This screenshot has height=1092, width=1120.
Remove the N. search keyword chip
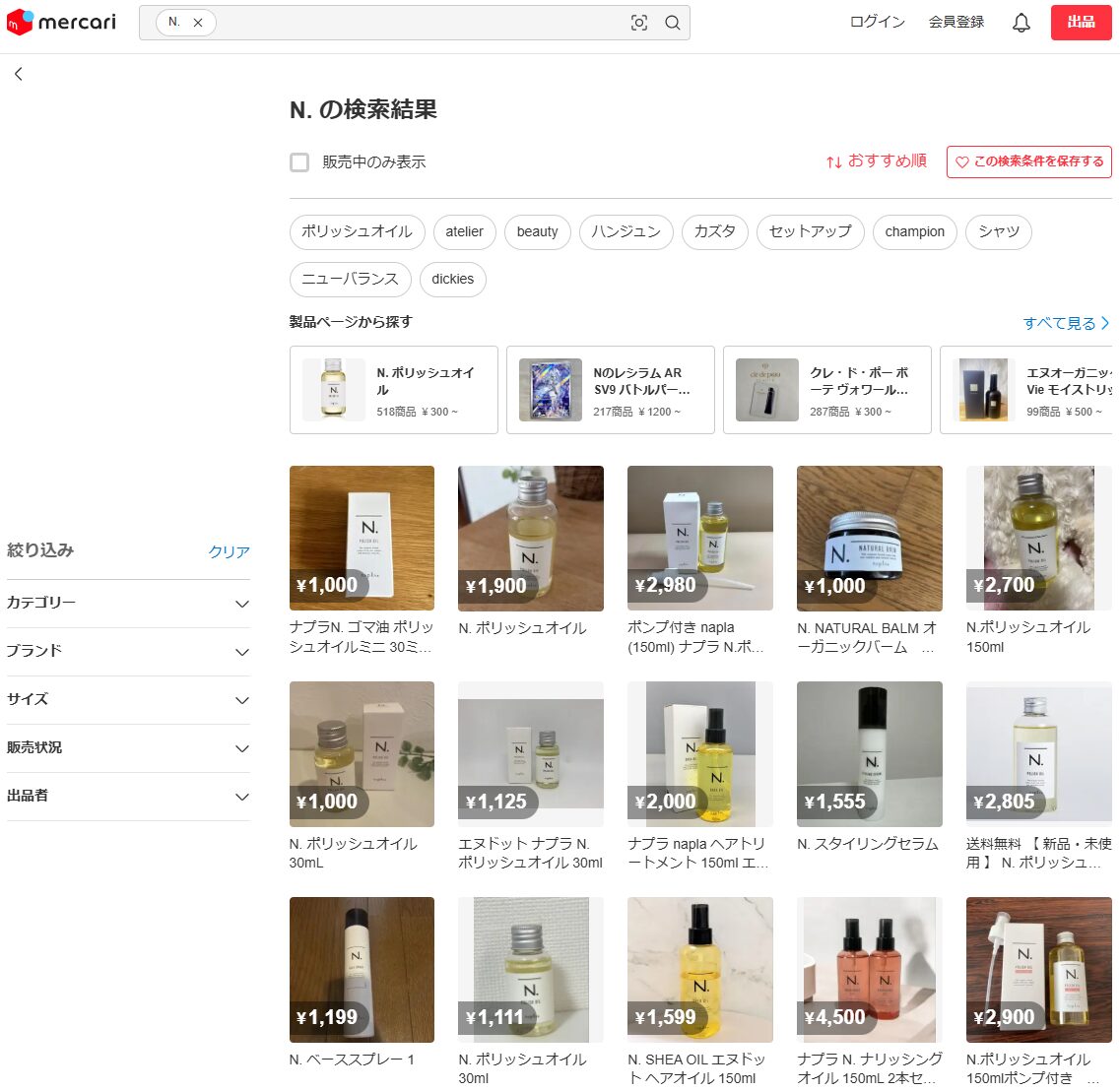199,22
